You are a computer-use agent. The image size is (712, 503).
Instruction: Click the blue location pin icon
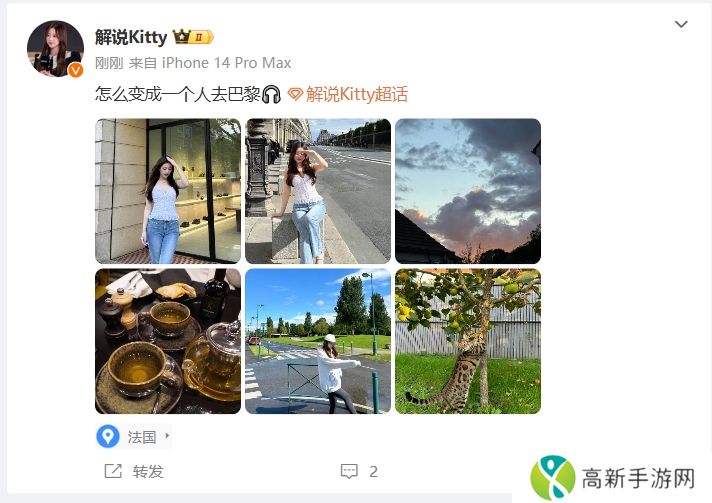(108, 436)
